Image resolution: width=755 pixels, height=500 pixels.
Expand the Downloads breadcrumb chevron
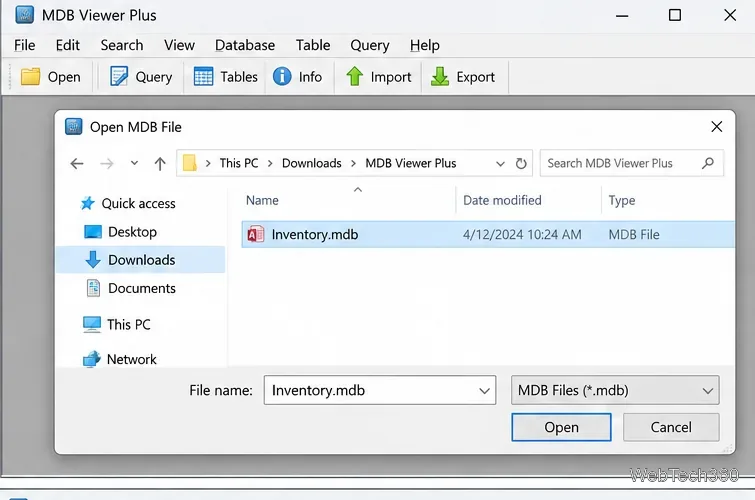pyautogui.click(x=353, y=163)
